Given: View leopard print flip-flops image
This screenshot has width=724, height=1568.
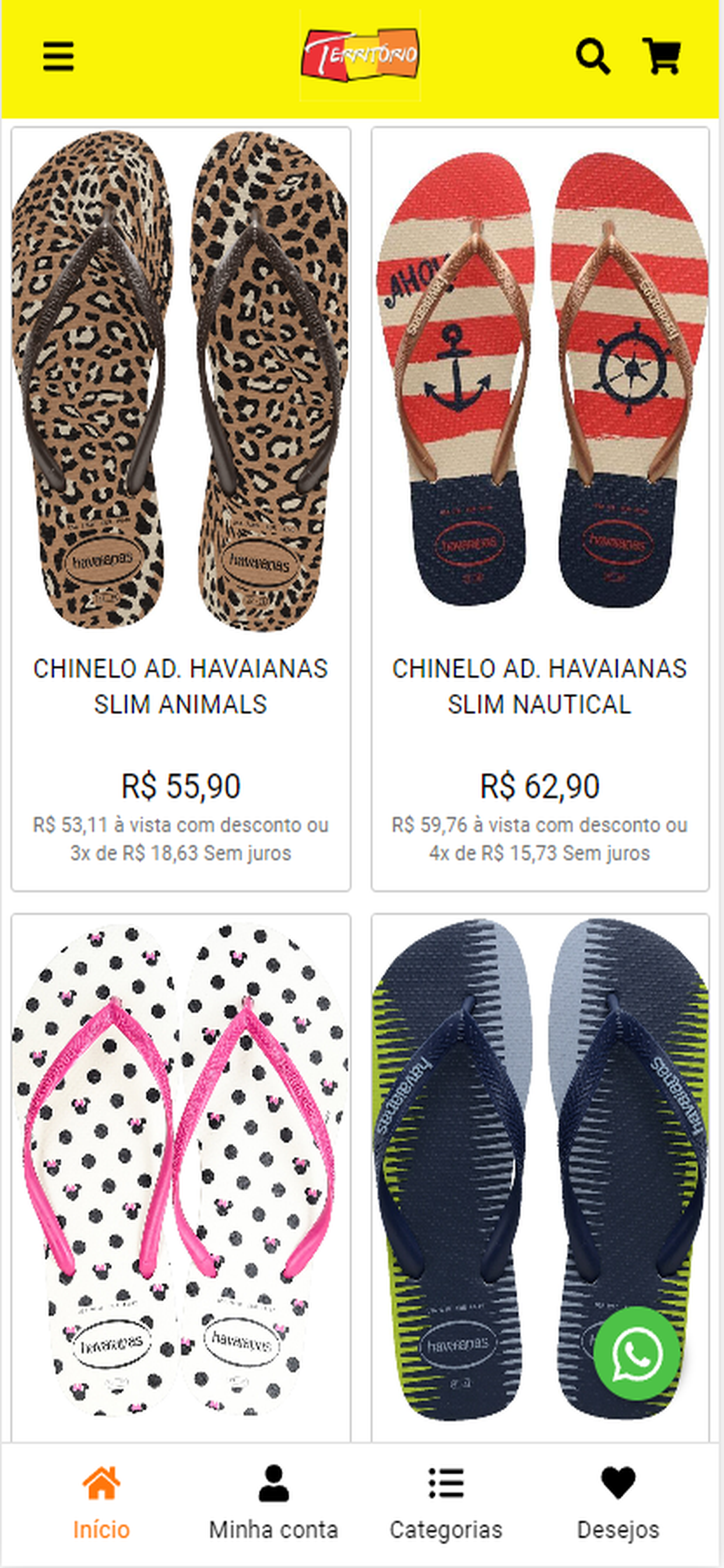Looking at the screenshot, I should pos(181,380).
